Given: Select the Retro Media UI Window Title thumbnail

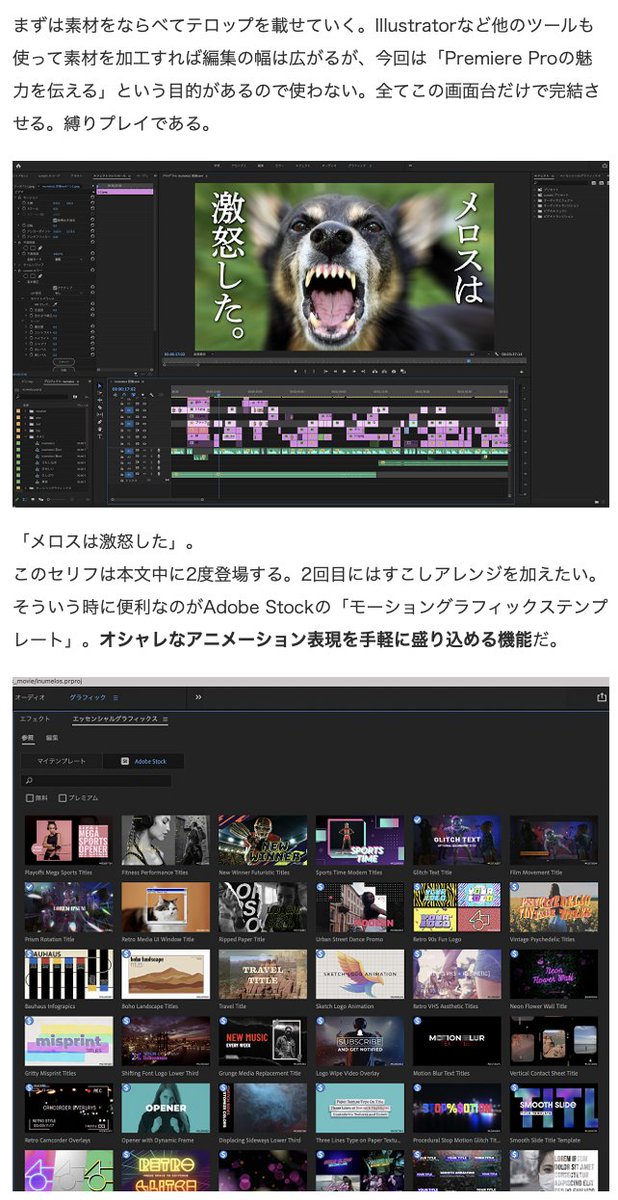Looking at the screenshot, I should click(x=166, y=907).
